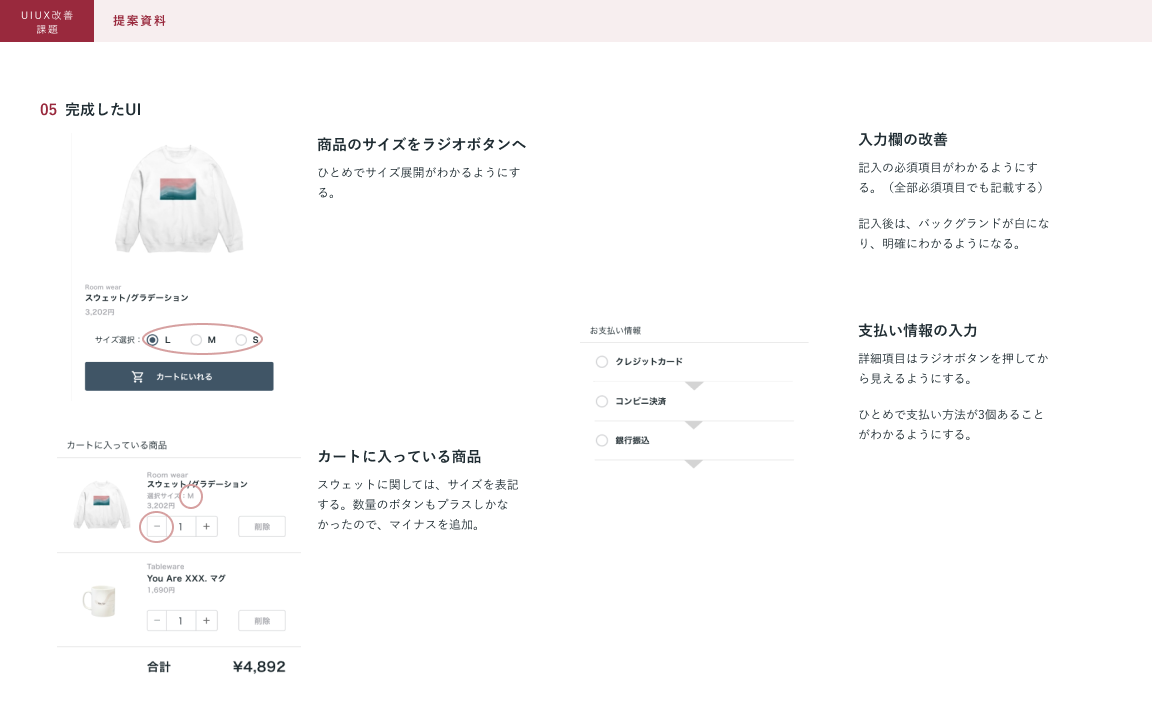This screenshot has width=1152, height=720.
Task: Select size L radio button
Action: [x=153, y=340]
